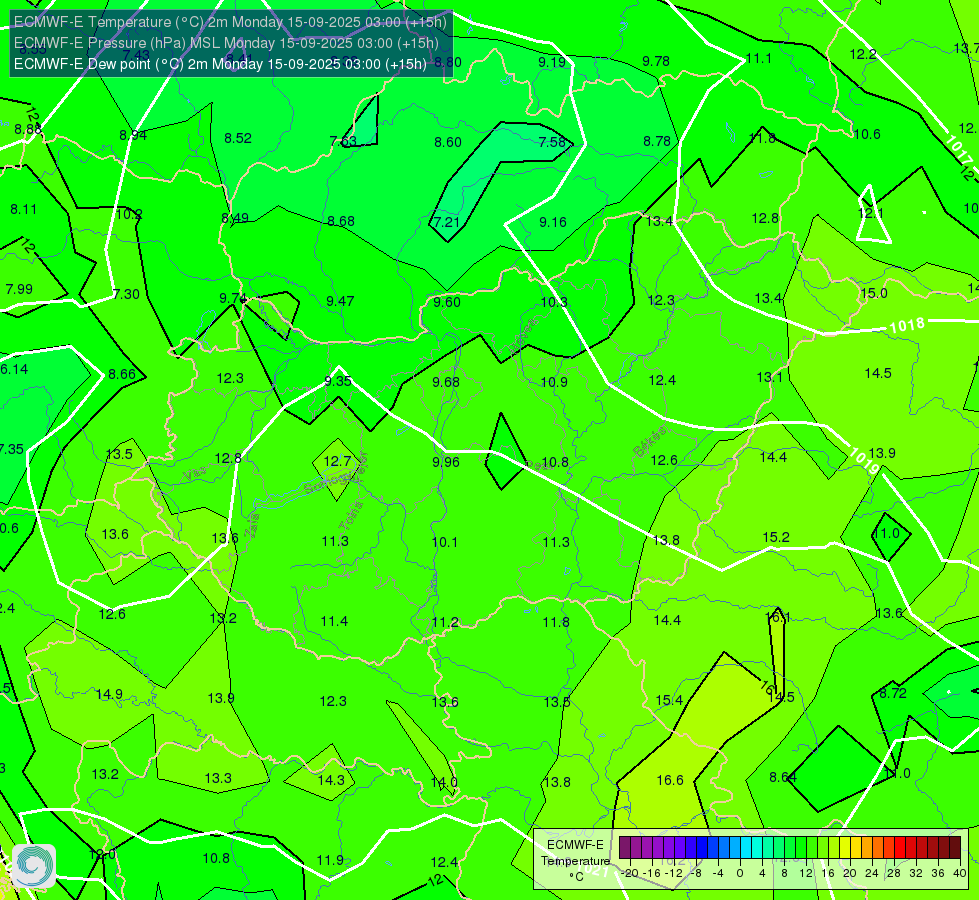Screen dimensions: 979x900
Task: Click the Békés county label
Action: click(649, 442)
